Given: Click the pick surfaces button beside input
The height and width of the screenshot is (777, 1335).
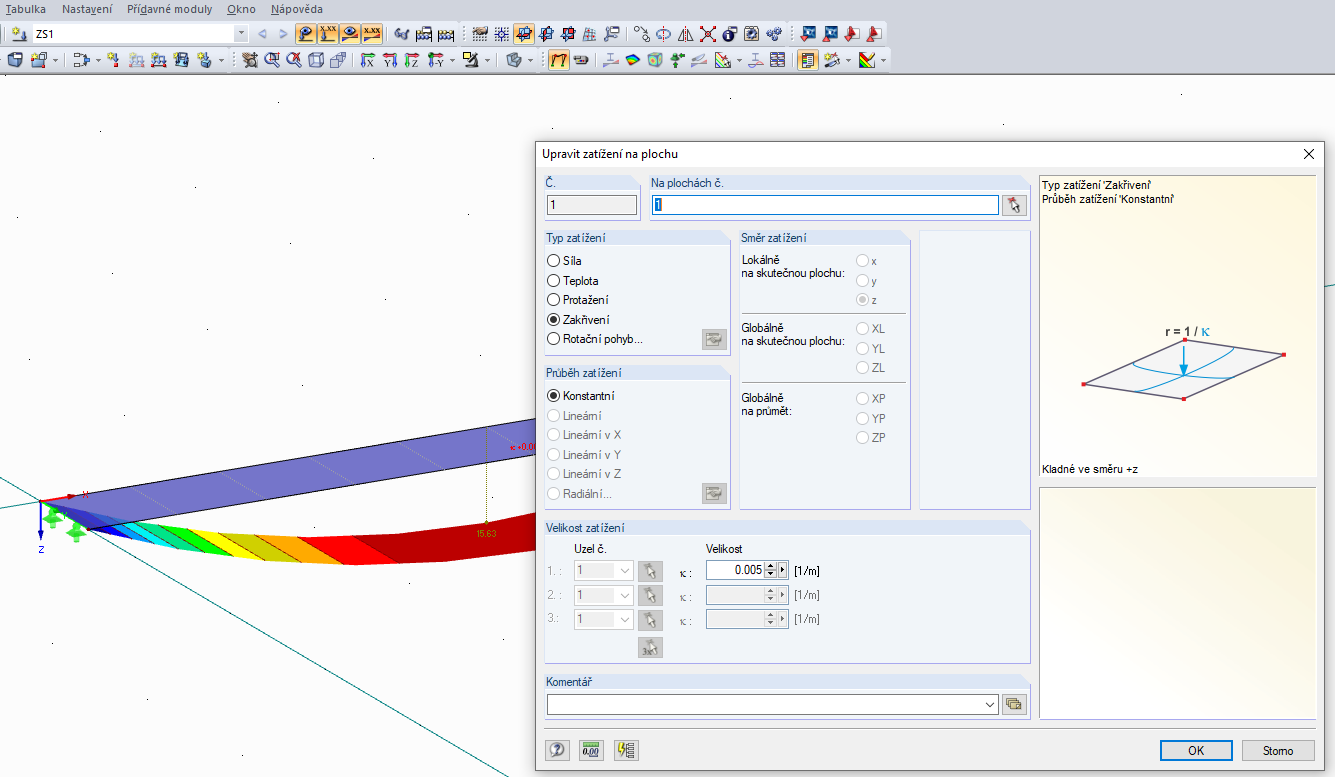Looking at the screenshot, I should click(x=1015, y=205).
